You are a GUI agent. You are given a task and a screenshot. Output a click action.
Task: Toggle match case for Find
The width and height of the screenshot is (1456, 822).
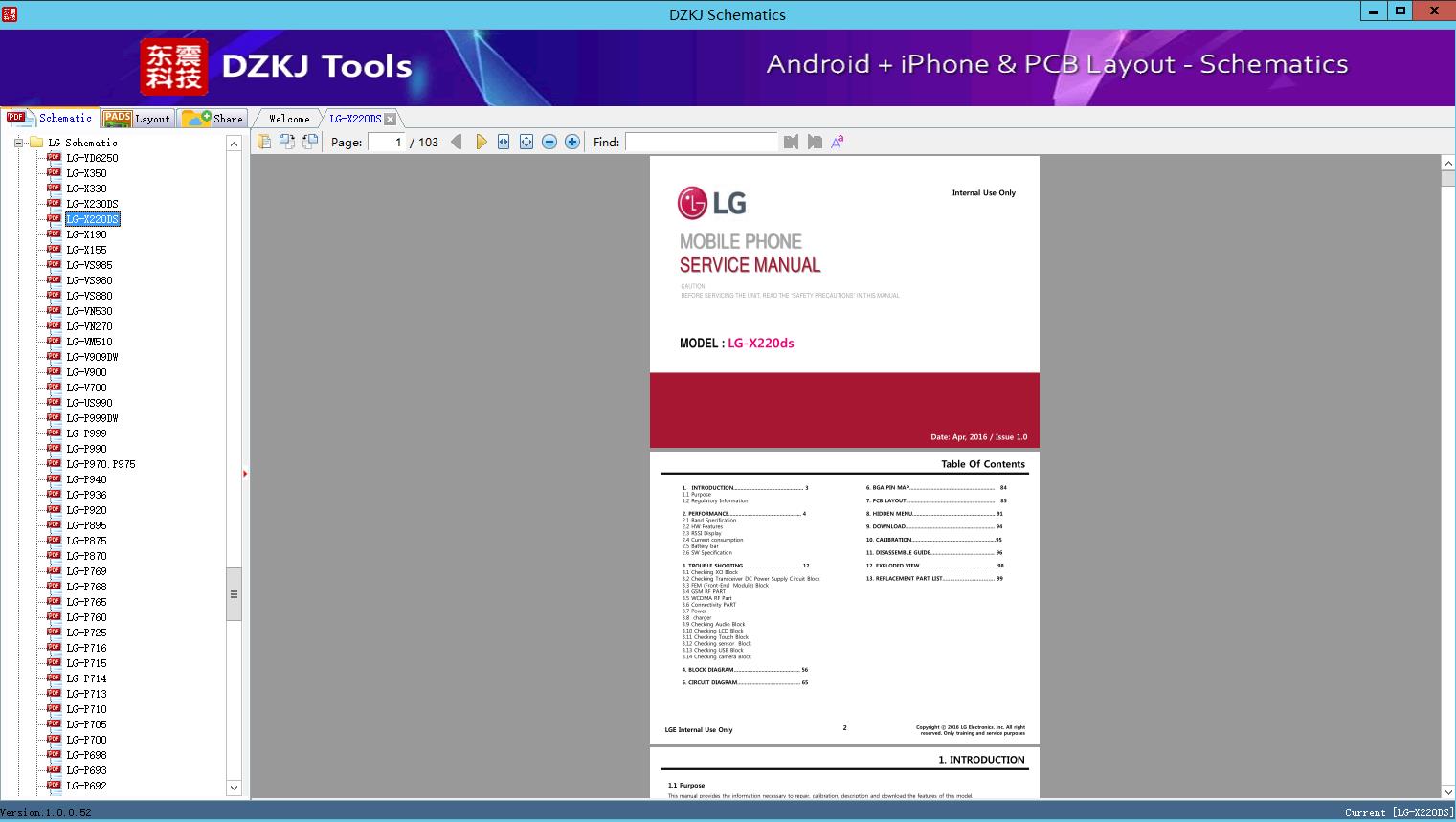click(x=838, y=142)
